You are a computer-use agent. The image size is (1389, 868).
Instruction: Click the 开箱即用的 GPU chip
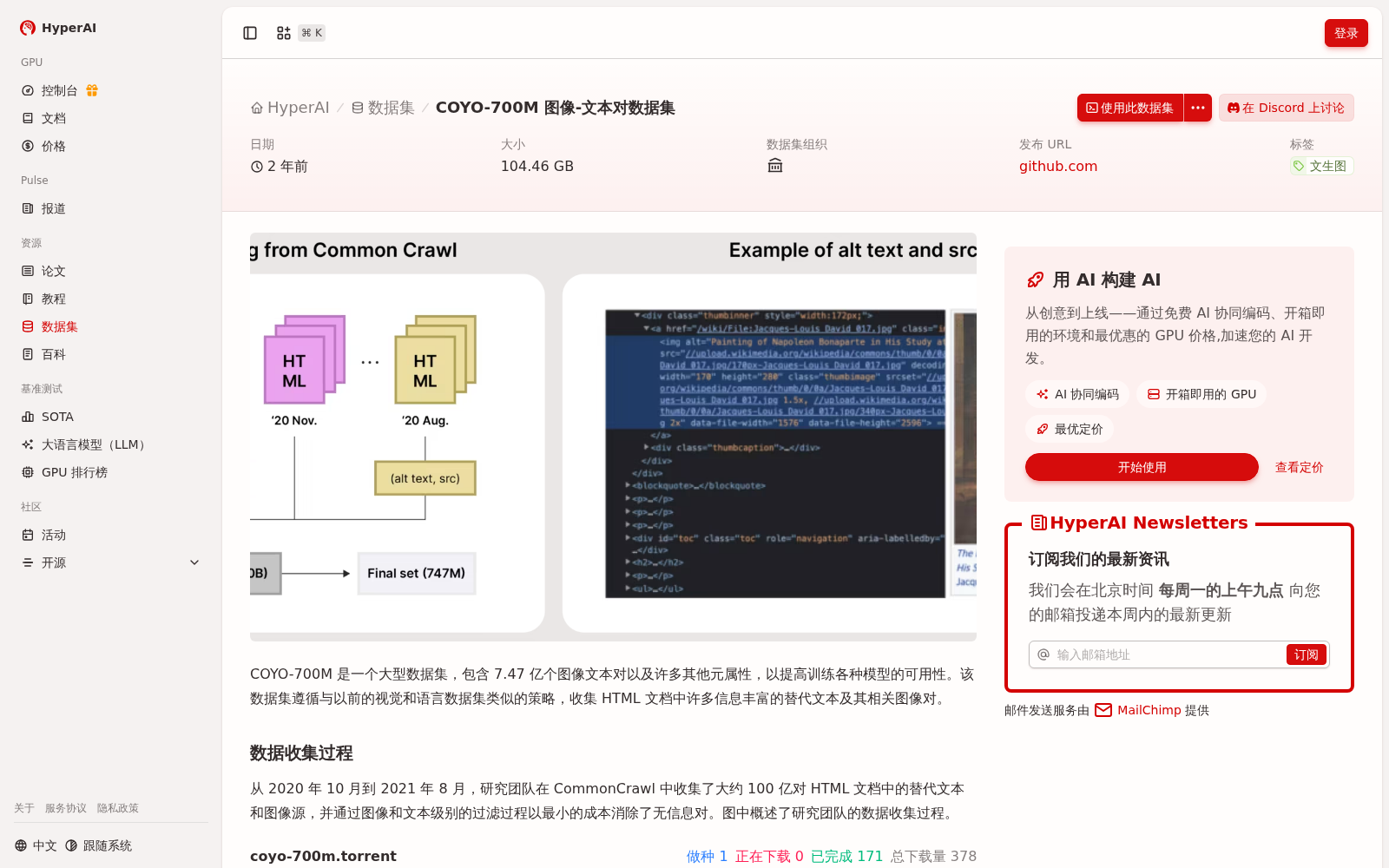1201,394
